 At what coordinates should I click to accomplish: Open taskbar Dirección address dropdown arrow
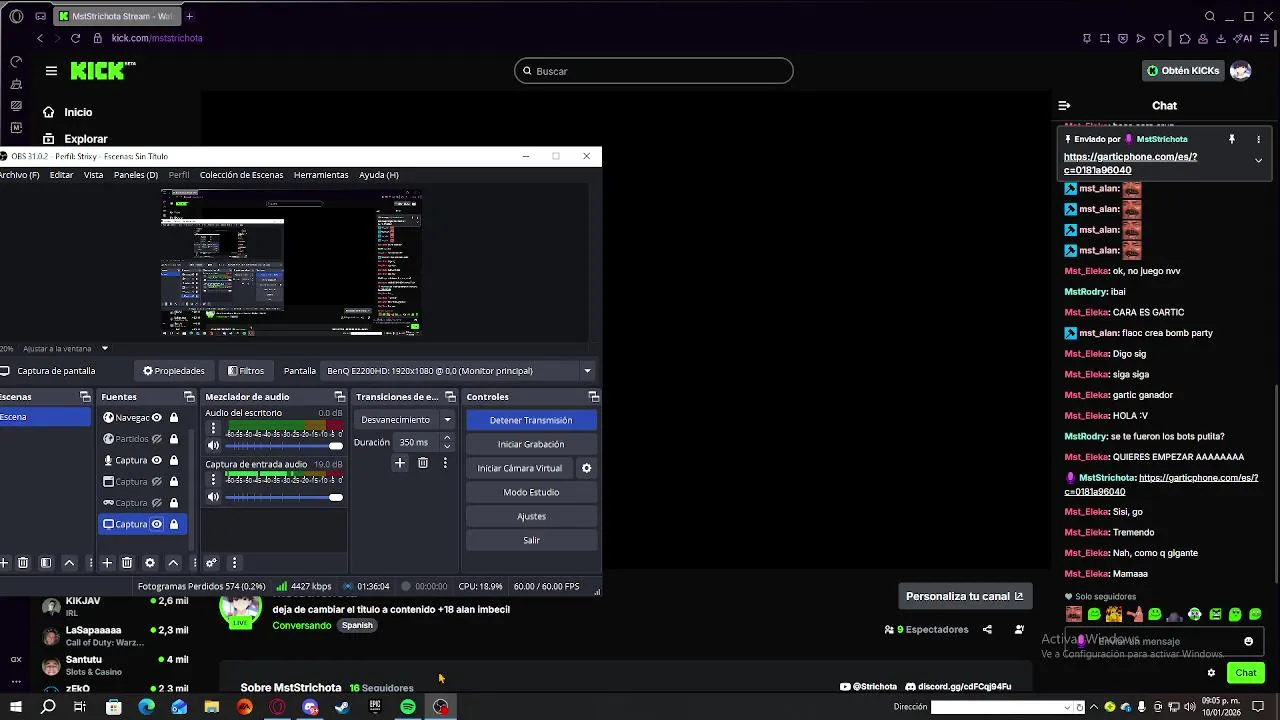tap(1068, 707)
